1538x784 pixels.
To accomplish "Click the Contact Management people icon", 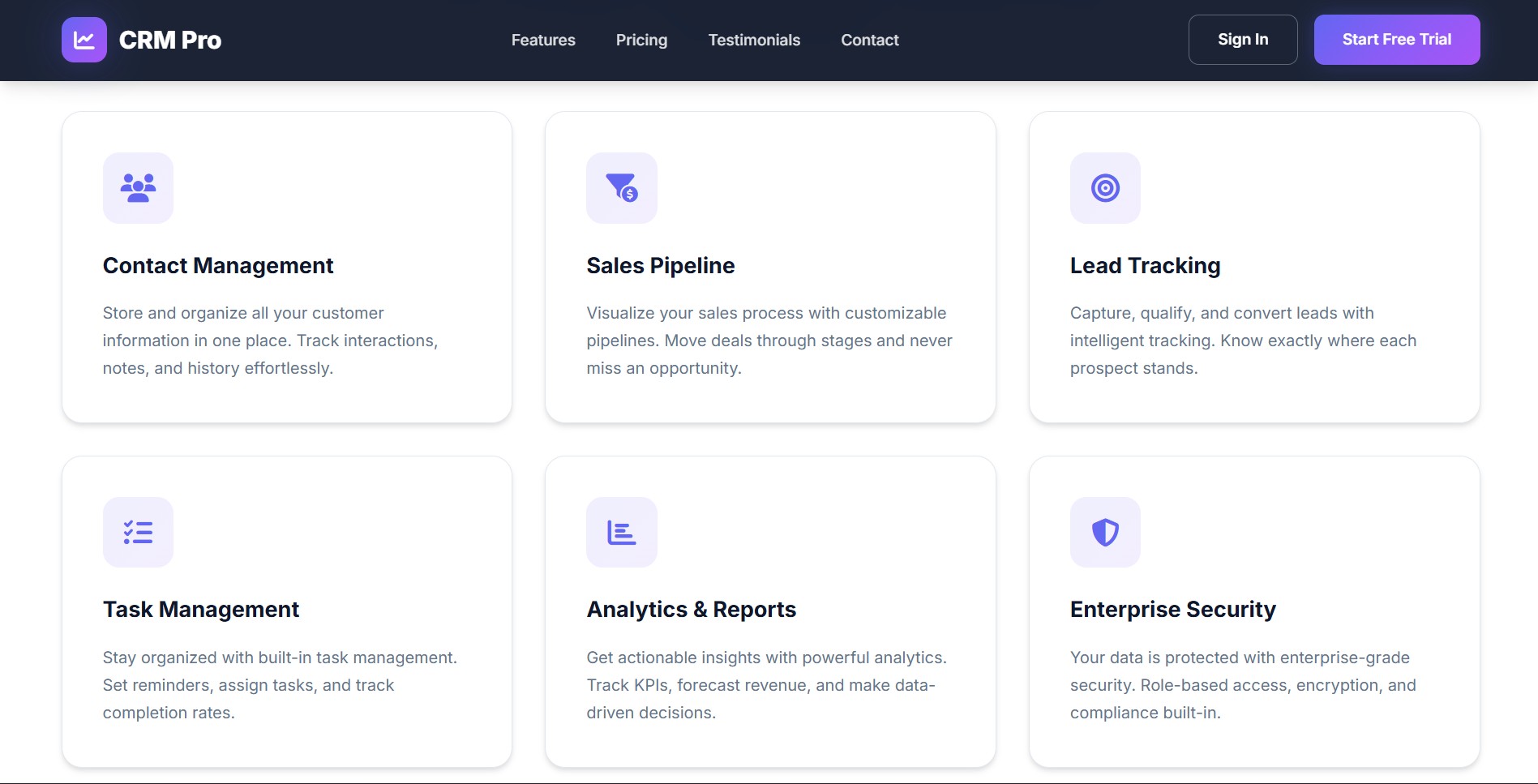I will pos(138,188).
